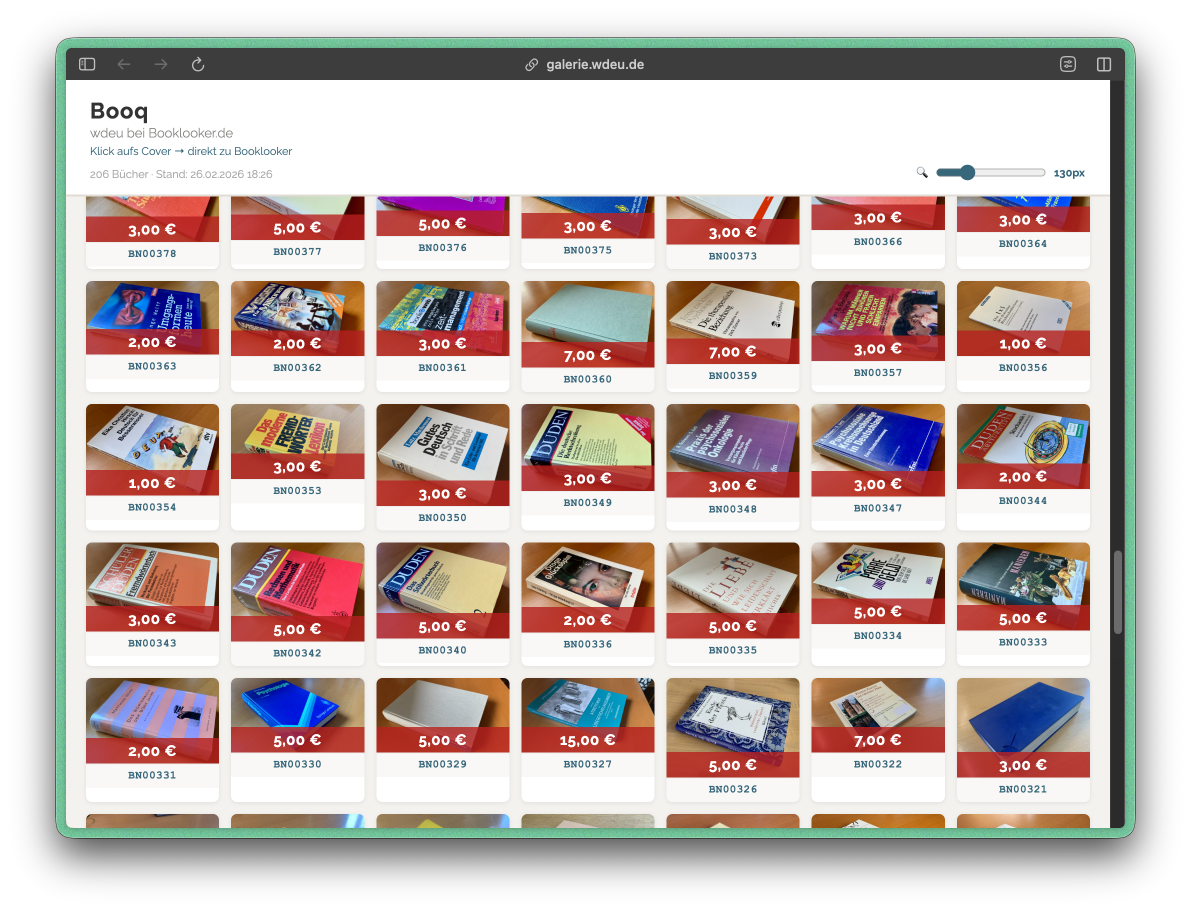Open the white book cover BN00329
The height and width of the screenshot is (912, 1191).
coord(442,715)
